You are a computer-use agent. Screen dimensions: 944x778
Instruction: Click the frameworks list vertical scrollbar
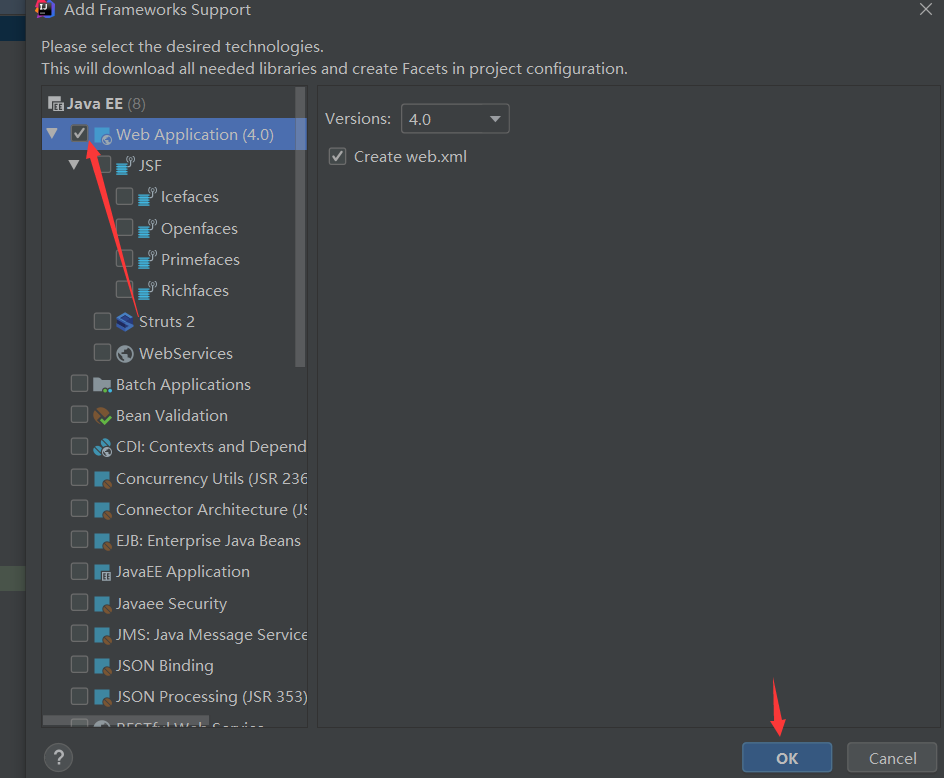click(300, 227)
